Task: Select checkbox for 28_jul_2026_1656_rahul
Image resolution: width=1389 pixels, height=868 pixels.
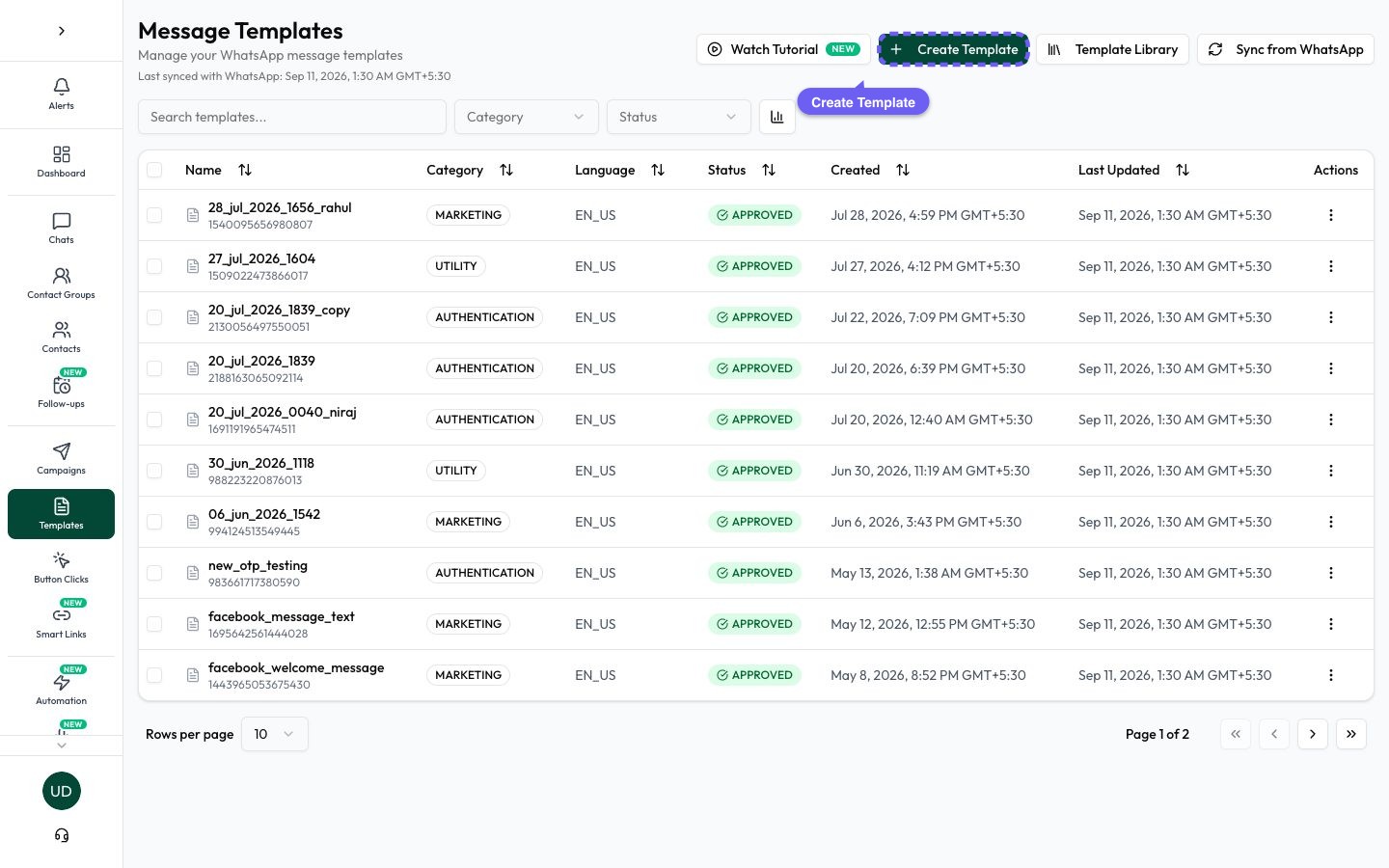Action: tap(154, 215)
